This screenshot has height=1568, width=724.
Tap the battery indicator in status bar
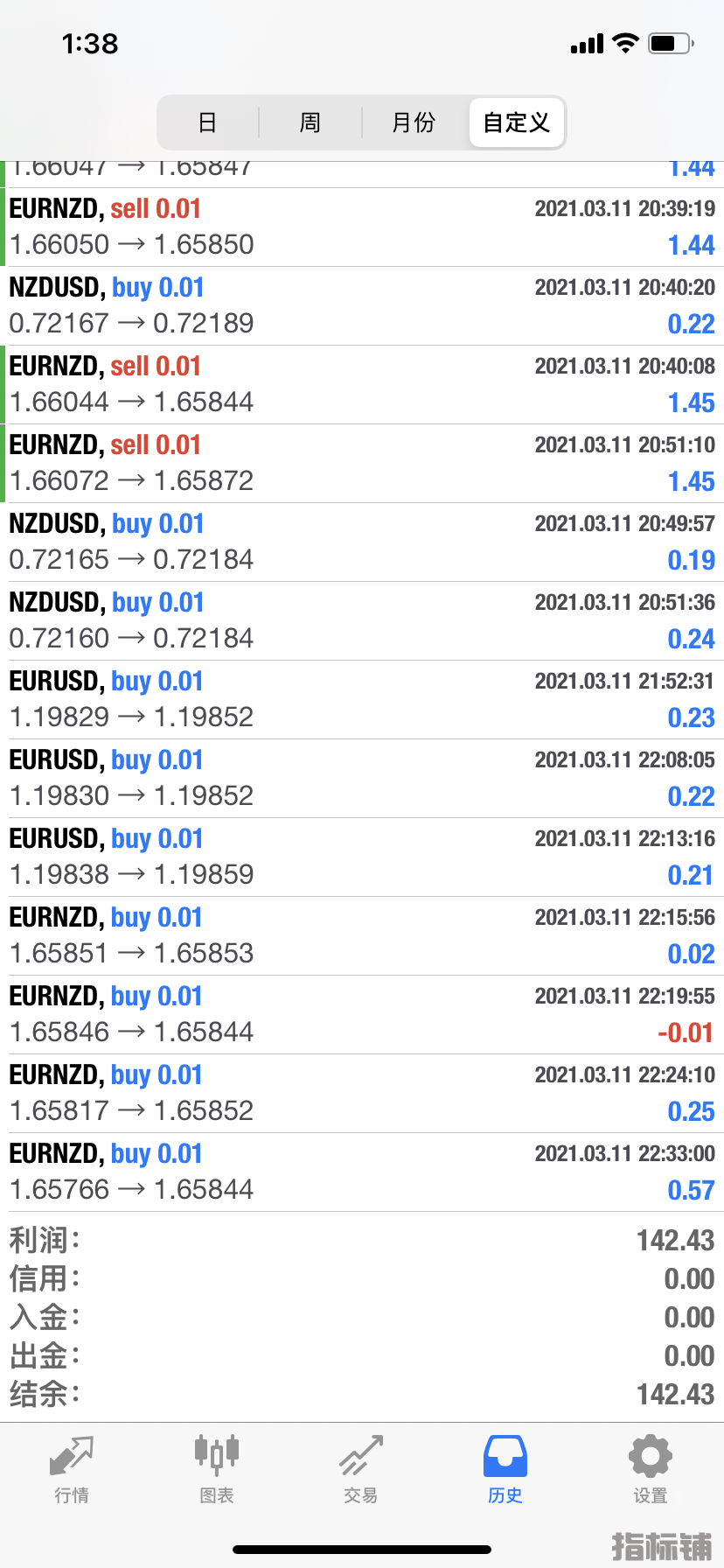[671, 43]
